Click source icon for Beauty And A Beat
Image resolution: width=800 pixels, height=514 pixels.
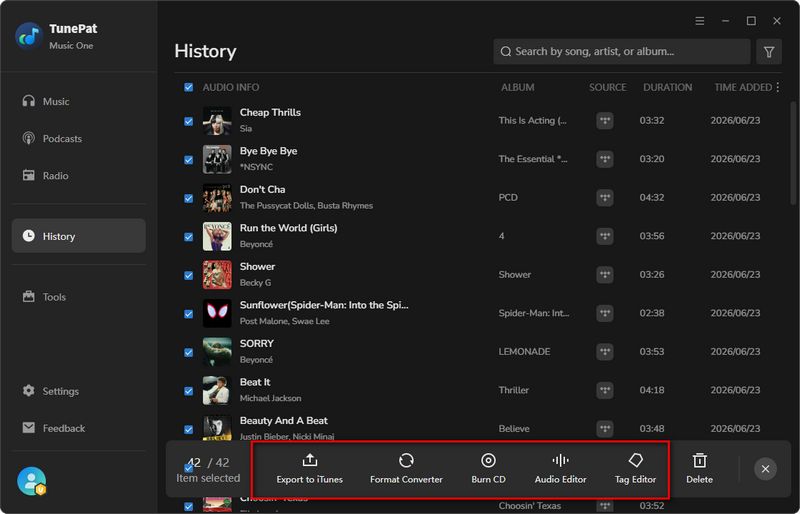(605, 429)
